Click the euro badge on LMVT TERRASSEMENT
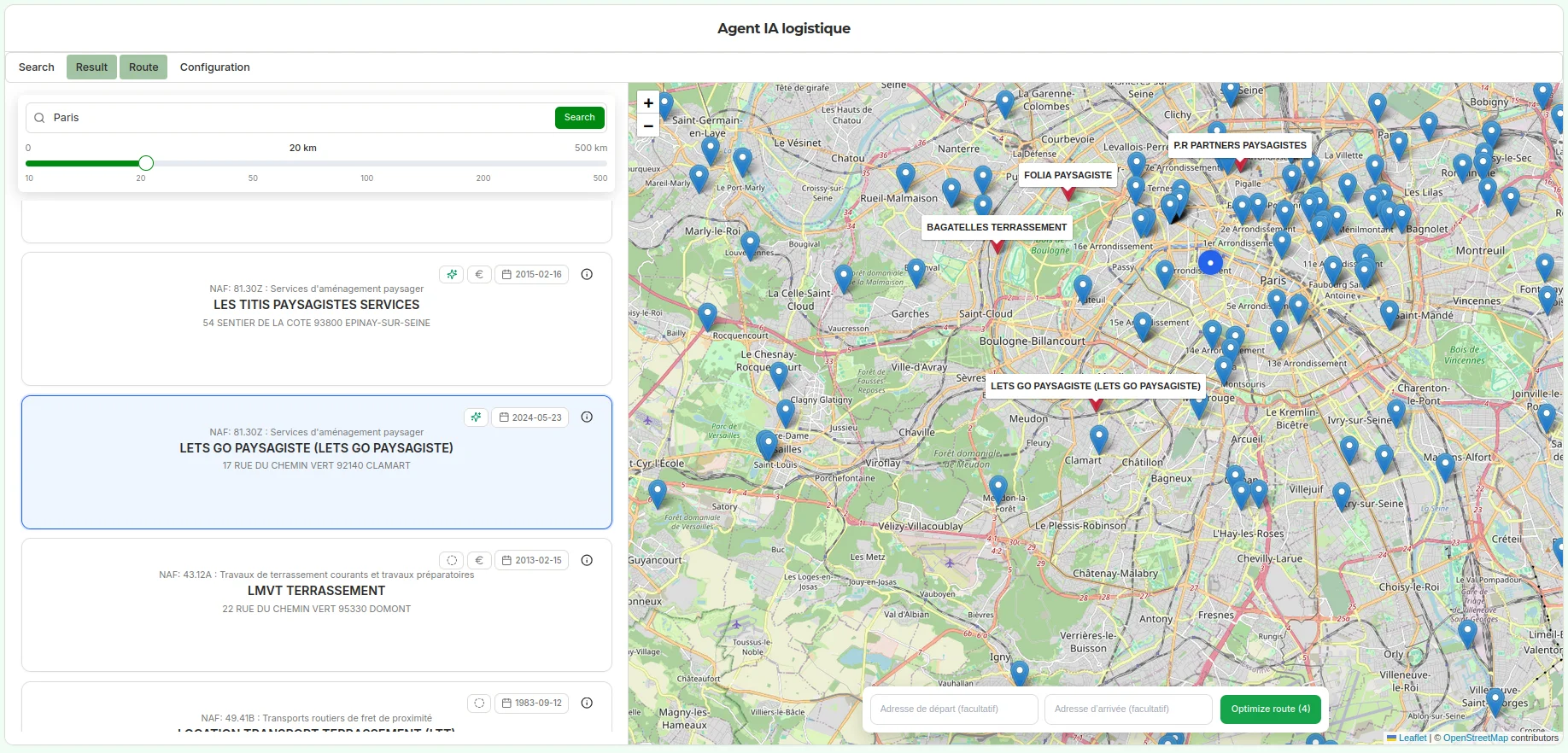The width and height of the screenshot is (1568, 753). pyautogui.click(x=479, y=561)
